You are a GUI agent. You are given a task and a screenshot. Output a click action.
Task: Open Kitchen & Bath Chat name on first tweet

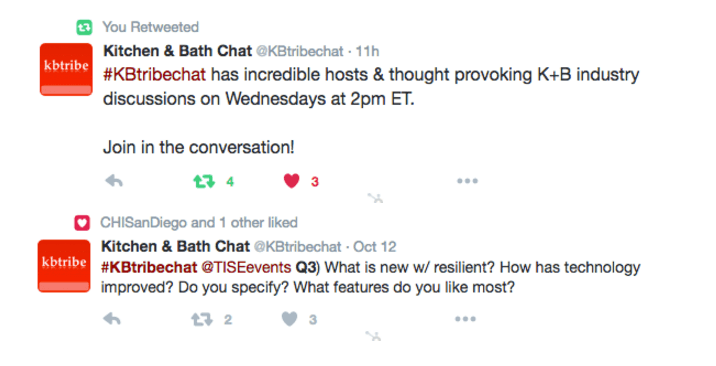pyautogui.click(x=178, y=51)
